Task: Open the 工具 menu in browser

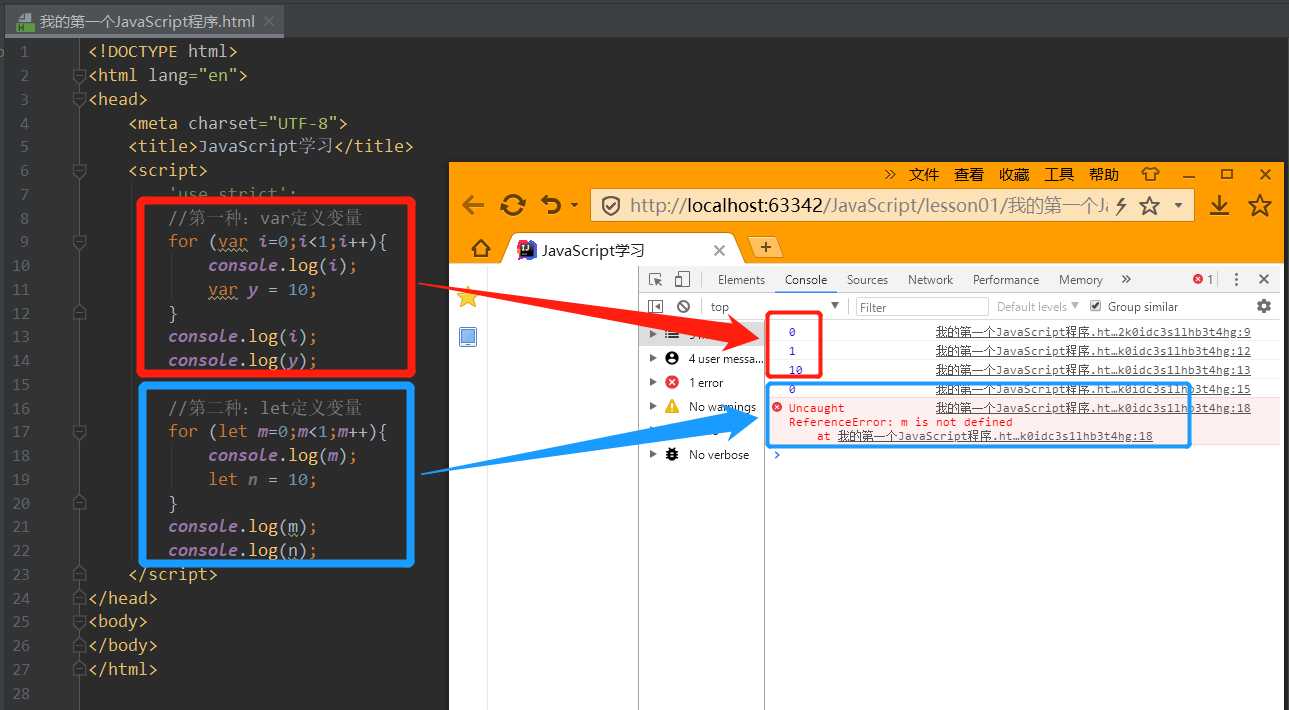Action: coord(1059,174)
